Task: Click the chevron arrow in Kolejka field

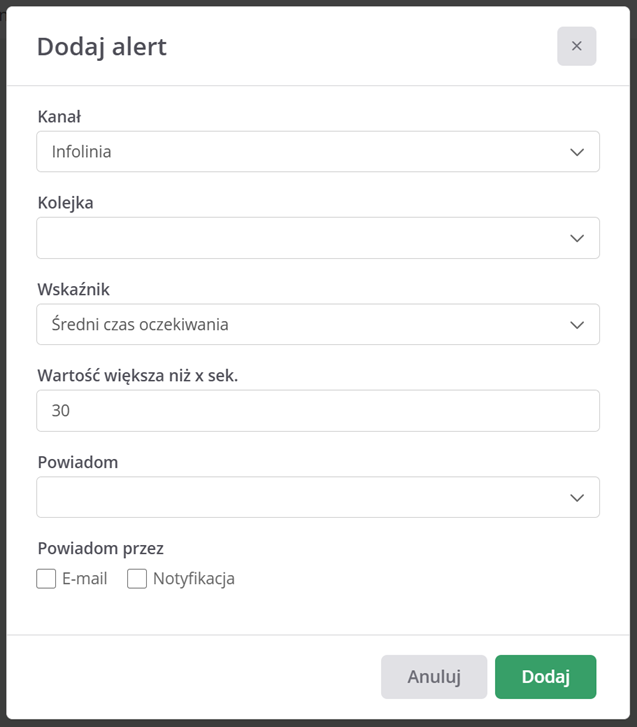Action: (576, 238)
